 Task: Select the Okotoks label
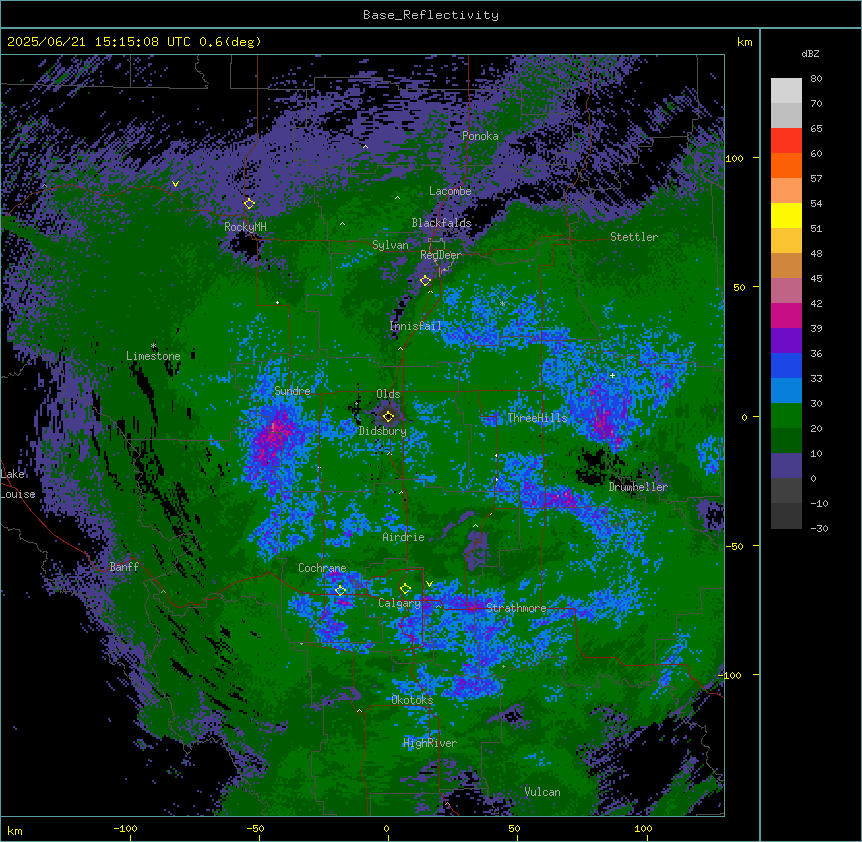pyautogui.click(x=412, y=700)
